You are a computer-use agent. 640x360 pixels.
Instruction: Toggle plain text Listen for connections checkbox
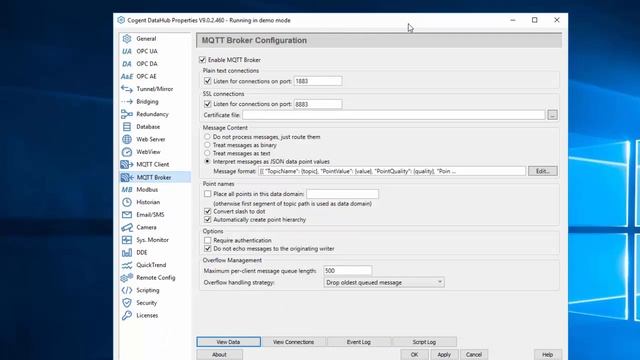[207, 81]
